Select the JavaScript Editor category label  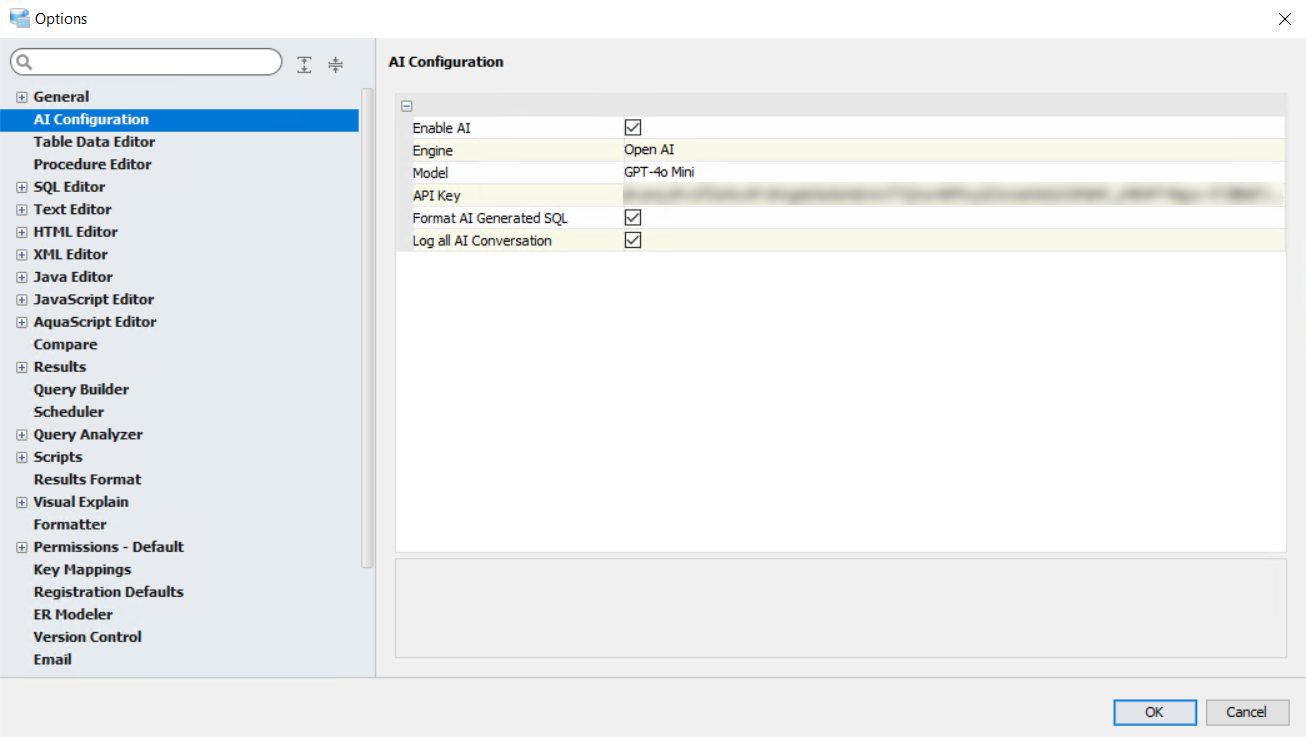pyautogui.click(x=94, y=299)
